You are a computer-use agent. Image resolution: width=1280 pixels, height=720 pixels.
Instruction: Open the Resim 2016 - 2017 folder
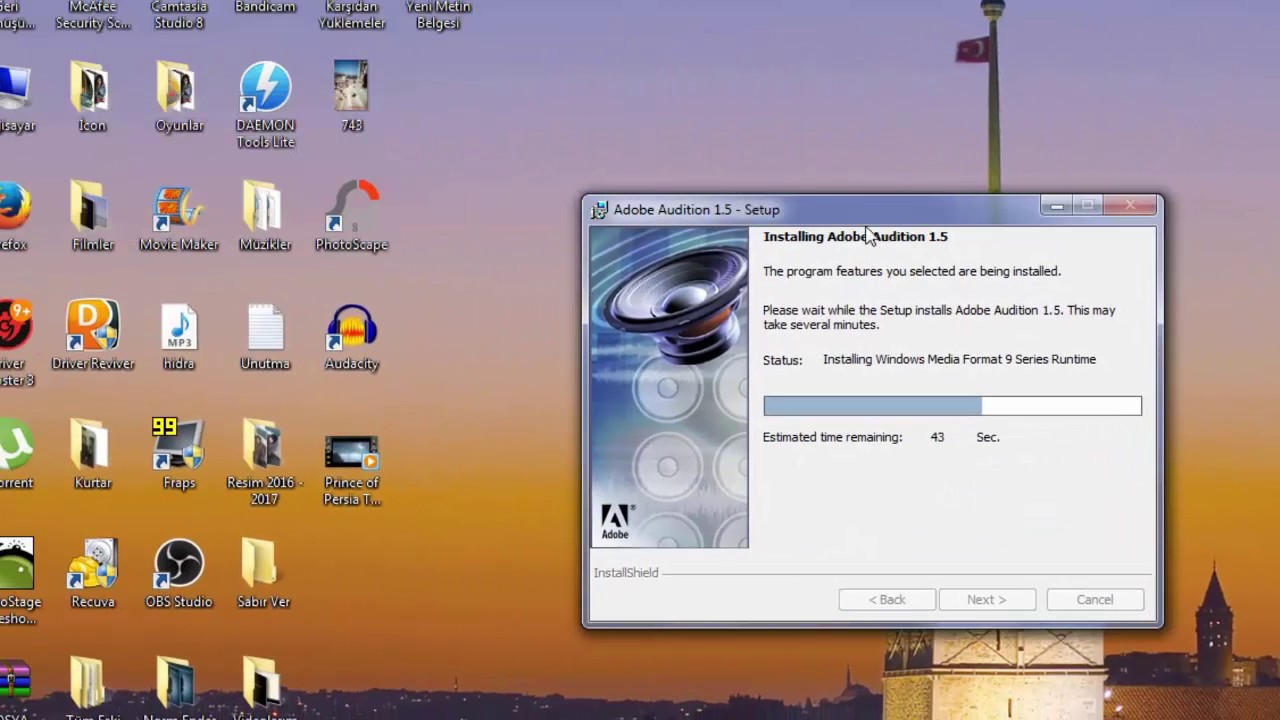pyautogui.click(x=265, y=461)
